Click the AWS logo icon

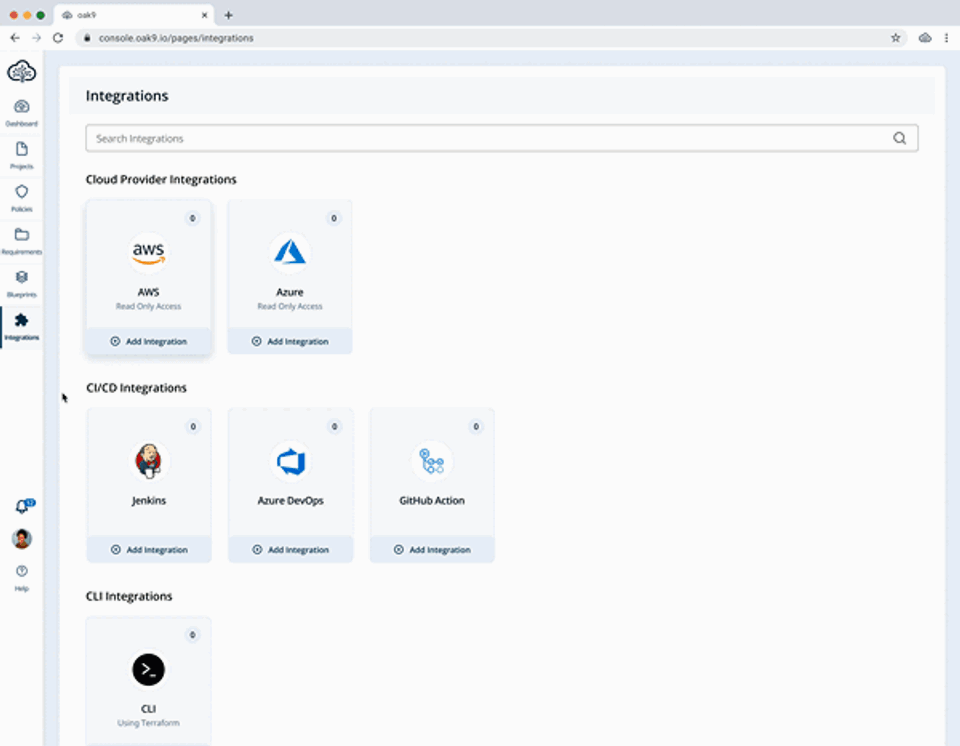[149, 252]
